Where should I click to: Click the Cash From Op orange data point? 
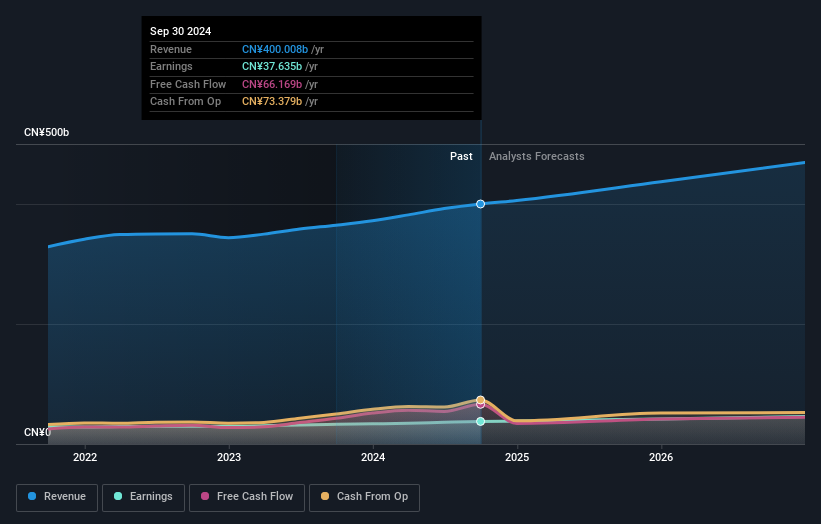(480, 400)
